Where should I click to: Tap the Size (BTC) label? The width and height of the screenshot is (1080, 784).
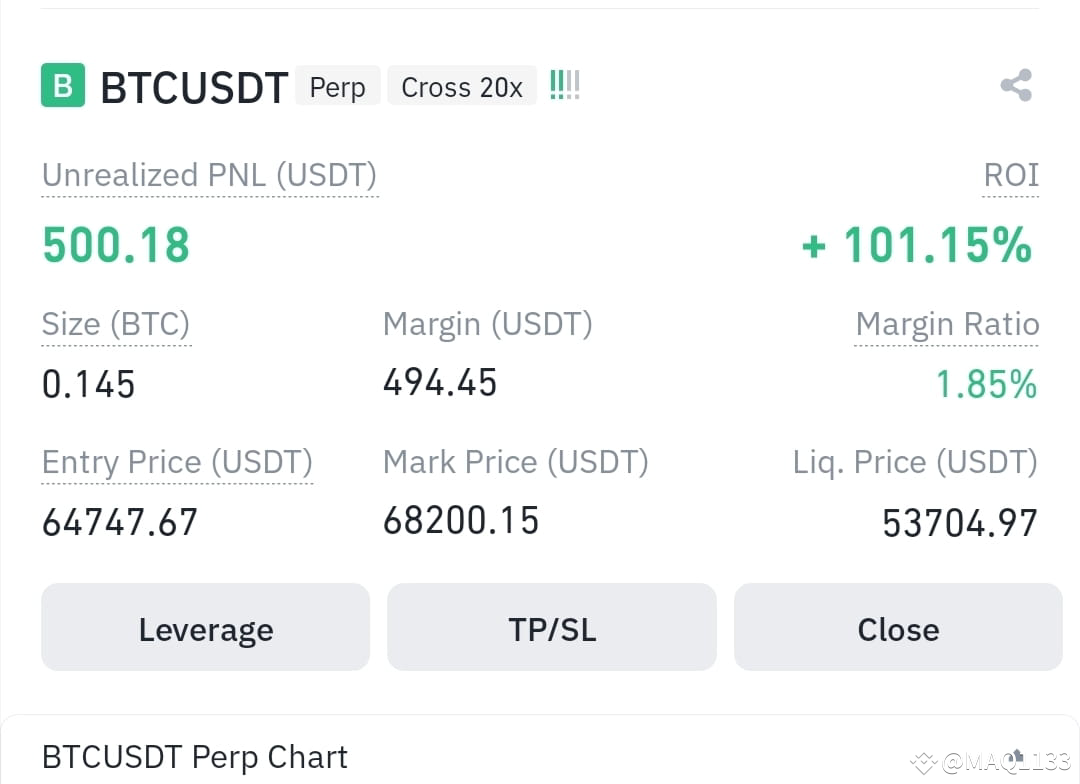click(x=116, y=324)
